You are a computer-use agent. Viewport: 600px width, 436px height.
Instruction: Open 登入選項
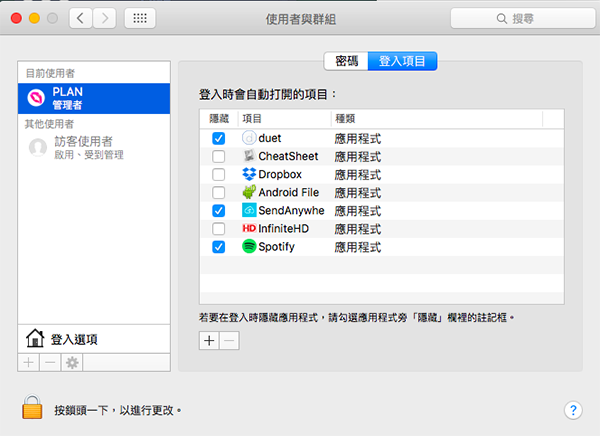tap(94, 339)
